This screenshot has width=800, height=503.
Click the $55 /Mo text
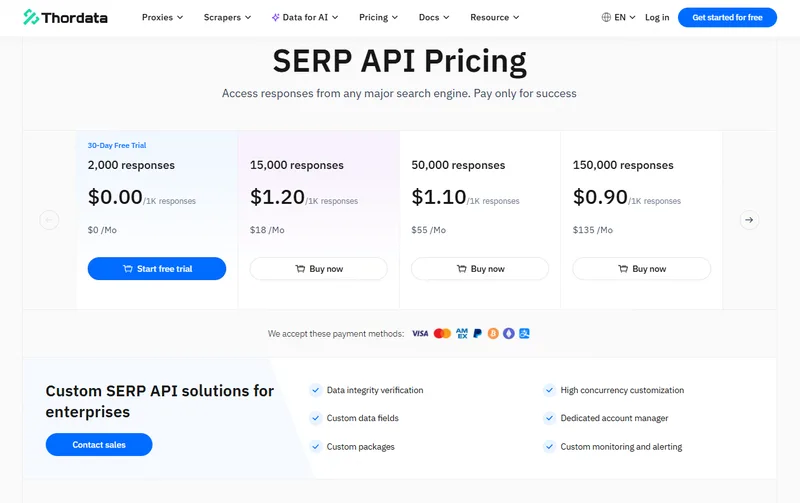click(x=429, y=230)
